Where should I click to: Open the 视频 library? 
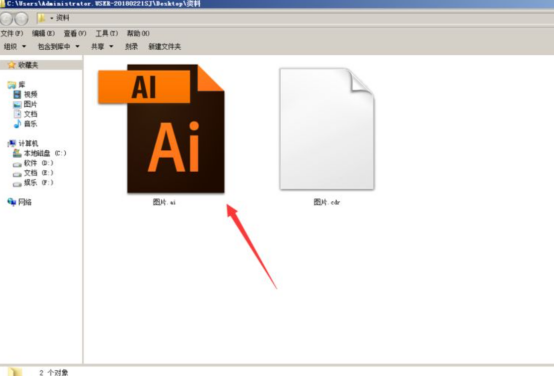(x=30, y=94)
